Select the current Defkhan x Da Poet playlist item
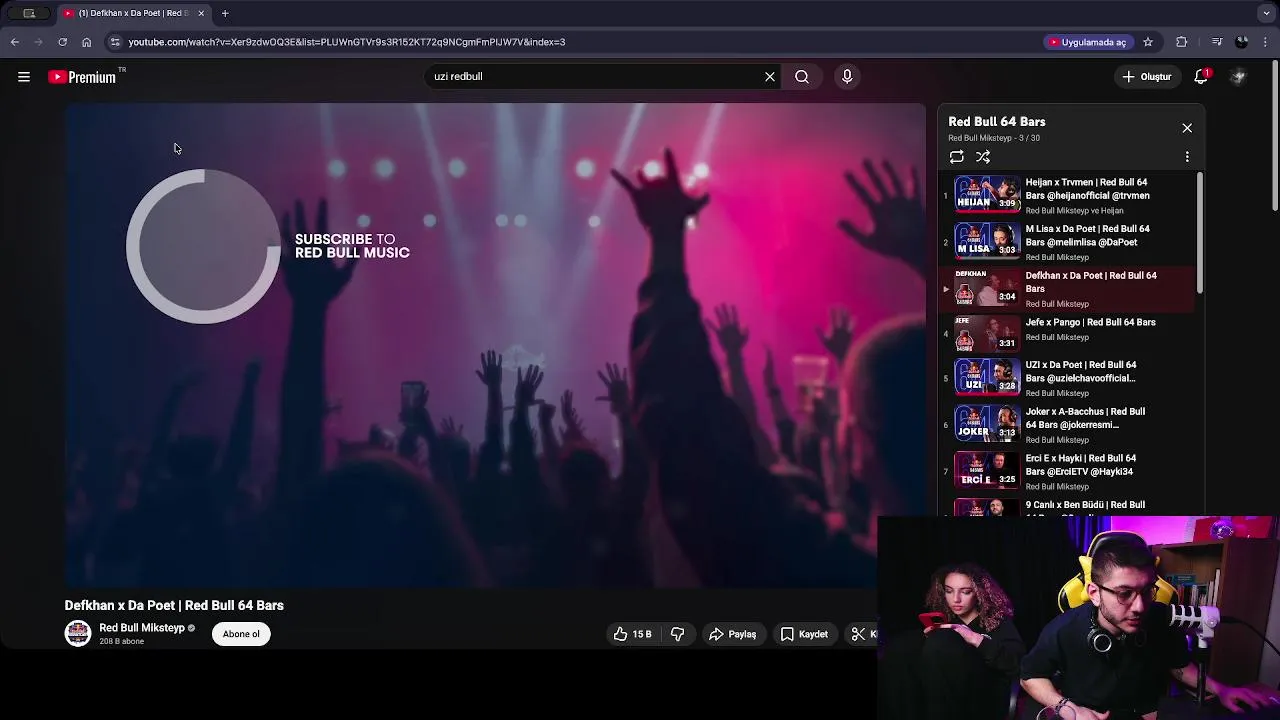1280x720 pixels. (x=1066, y=289)
